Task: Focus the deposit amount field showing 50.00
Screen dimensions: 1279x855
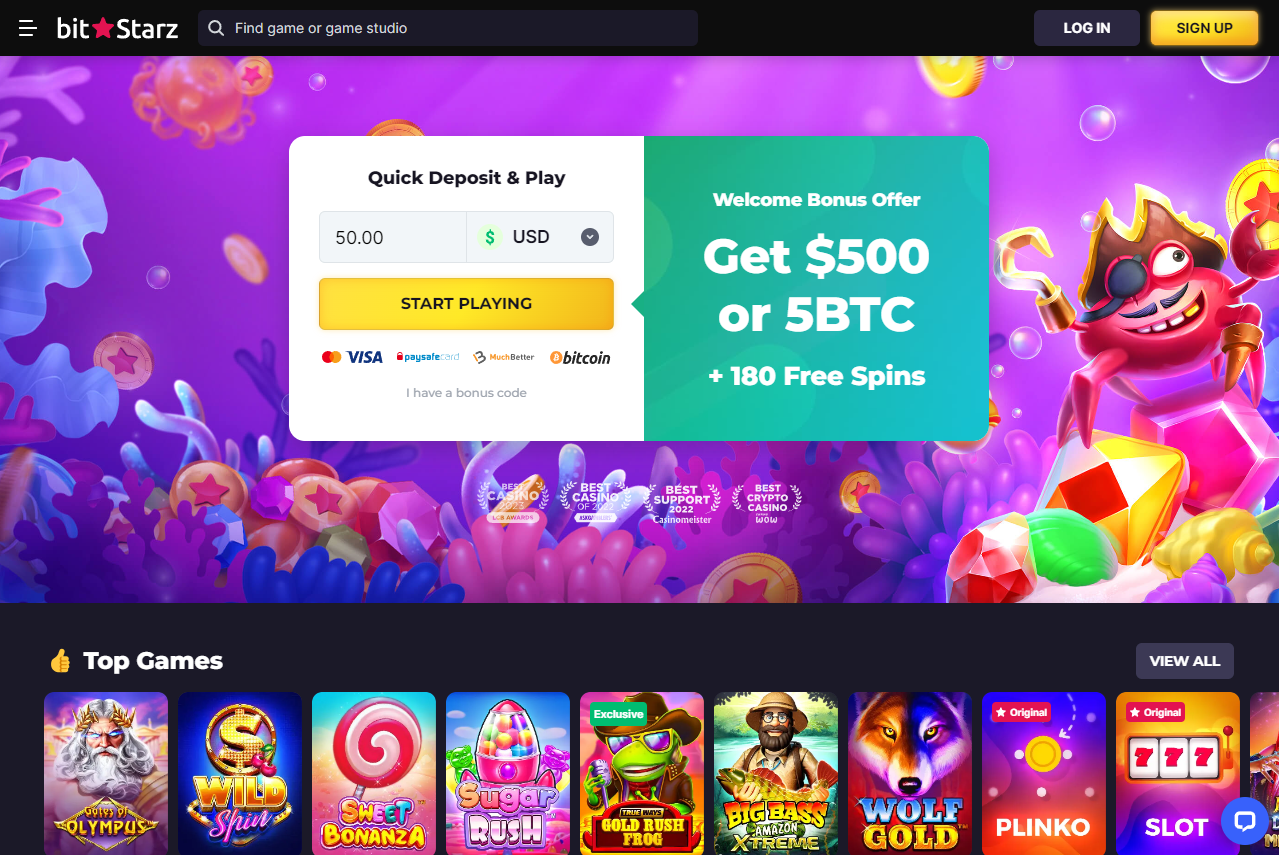Action: click(393, 237)
